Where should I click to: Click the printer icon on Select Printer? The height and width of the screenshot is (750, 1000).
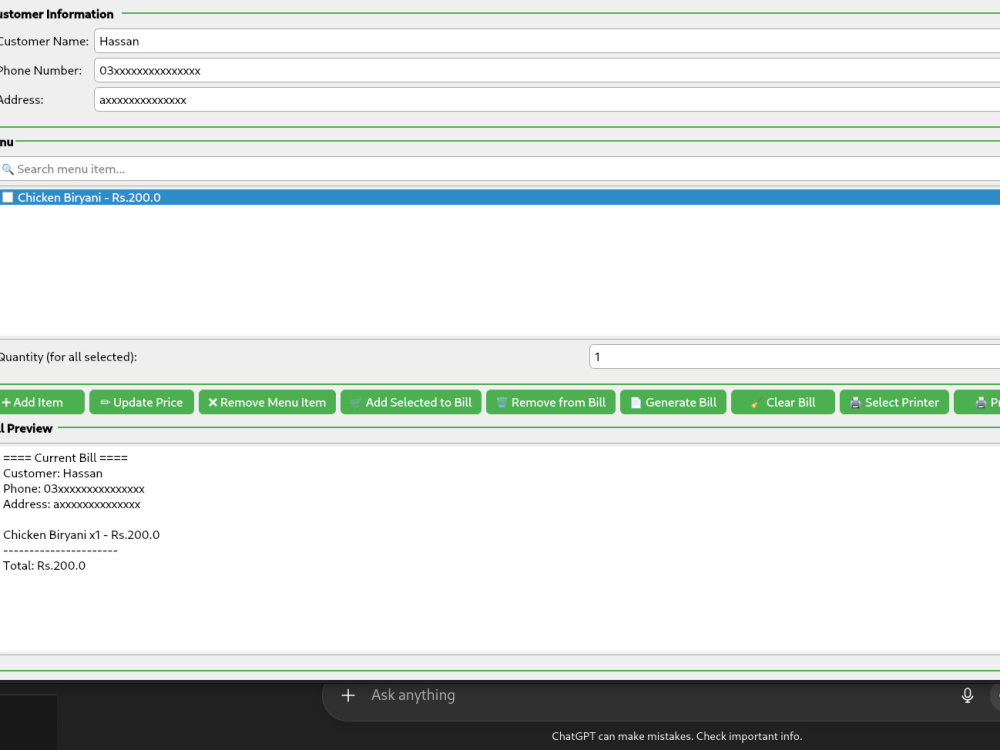[x=855, y=402]
